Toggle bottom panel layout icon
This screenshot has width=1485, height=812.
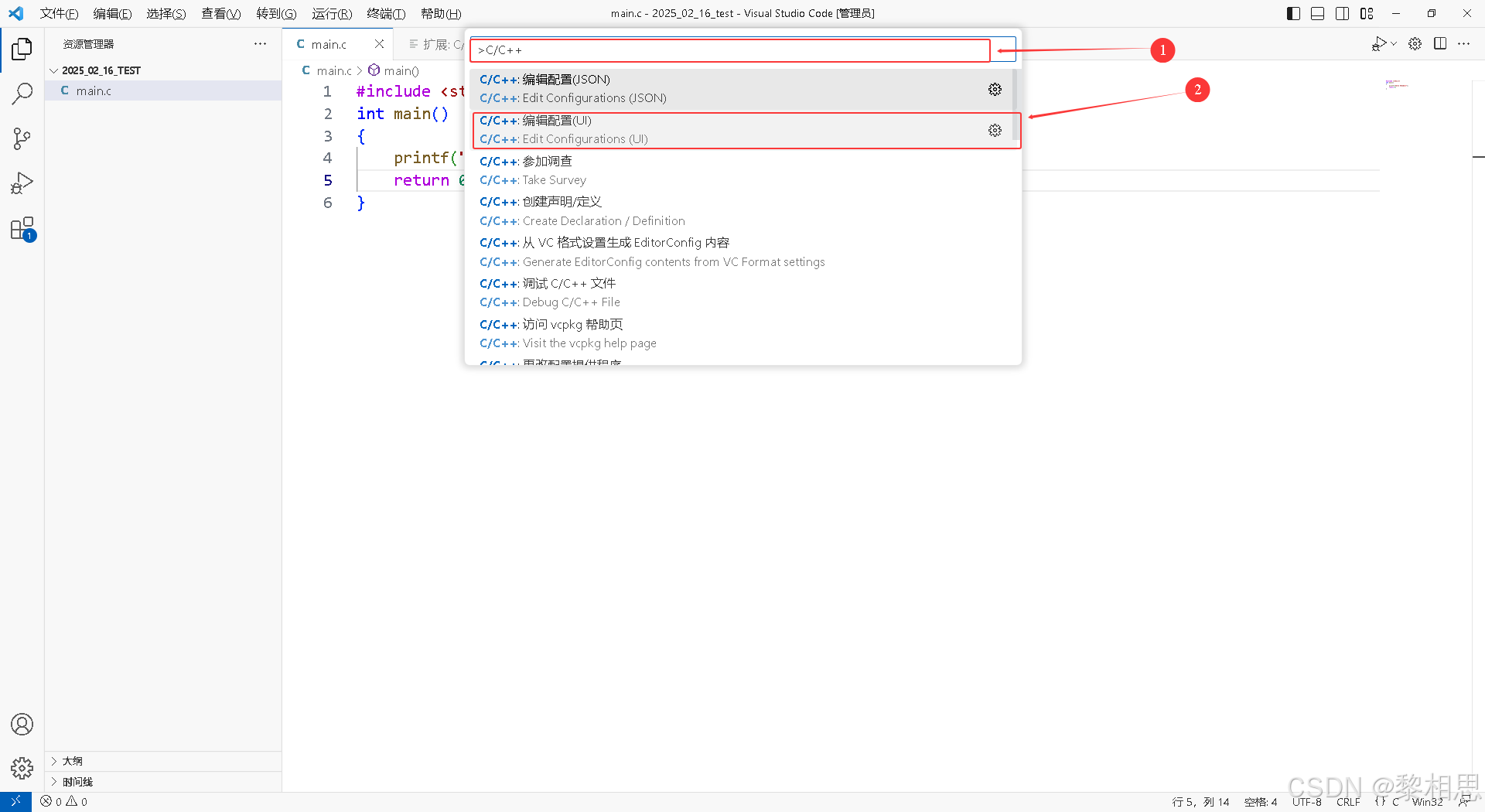coord(1318,13)
